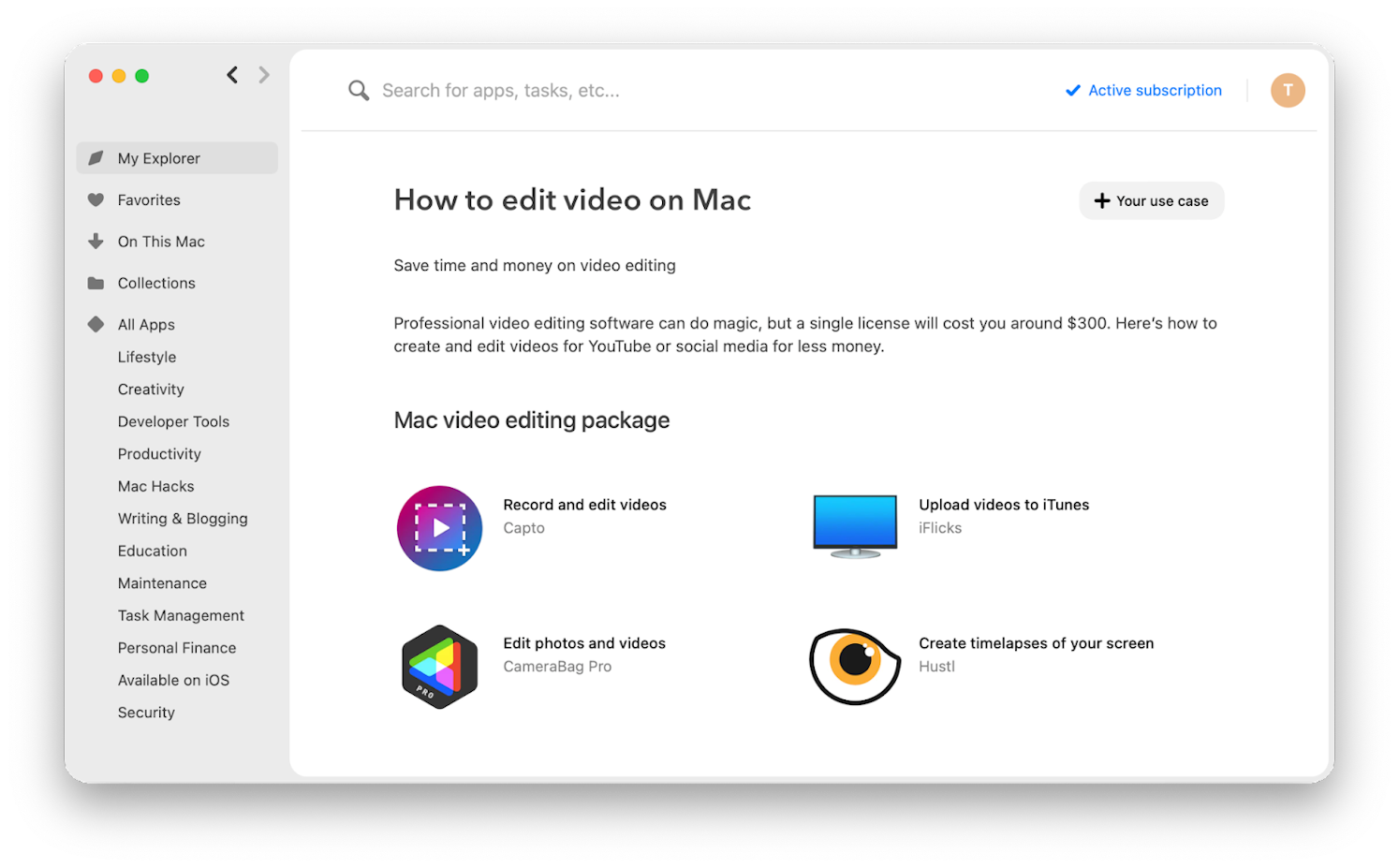
Task: Click the Your use case button
Action: (x=1151, y=201)
